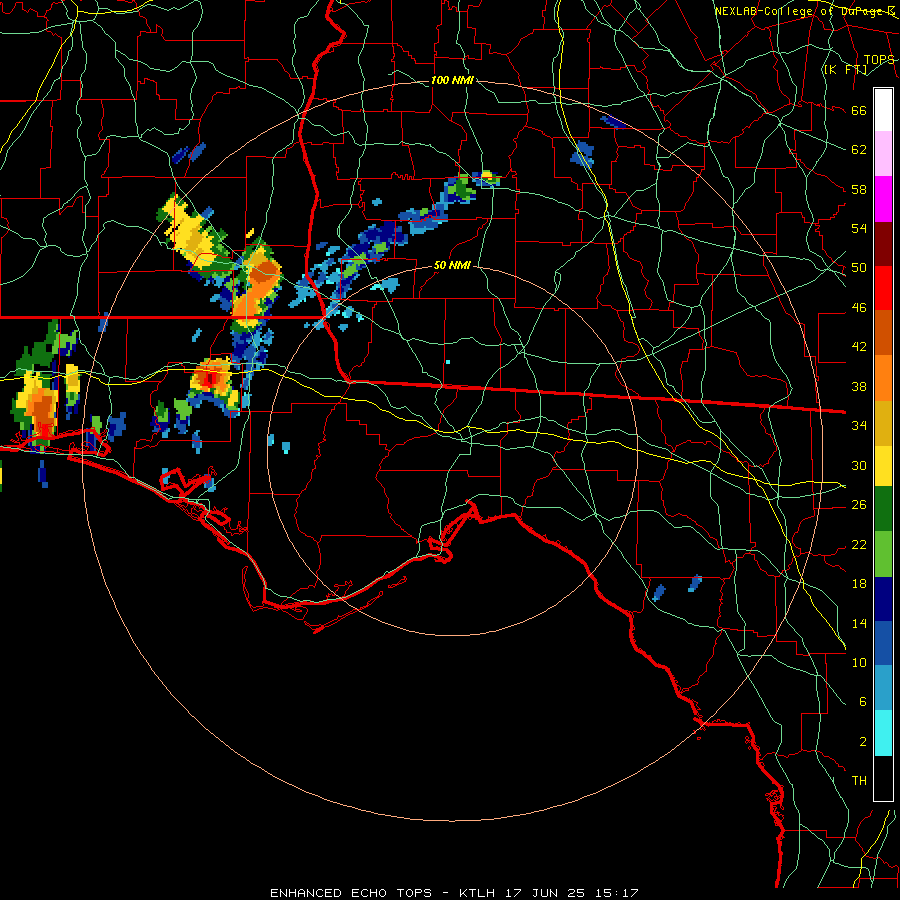900x900 pixels.
Task: Click the 2 legend value
Action: tap(862, 742)
